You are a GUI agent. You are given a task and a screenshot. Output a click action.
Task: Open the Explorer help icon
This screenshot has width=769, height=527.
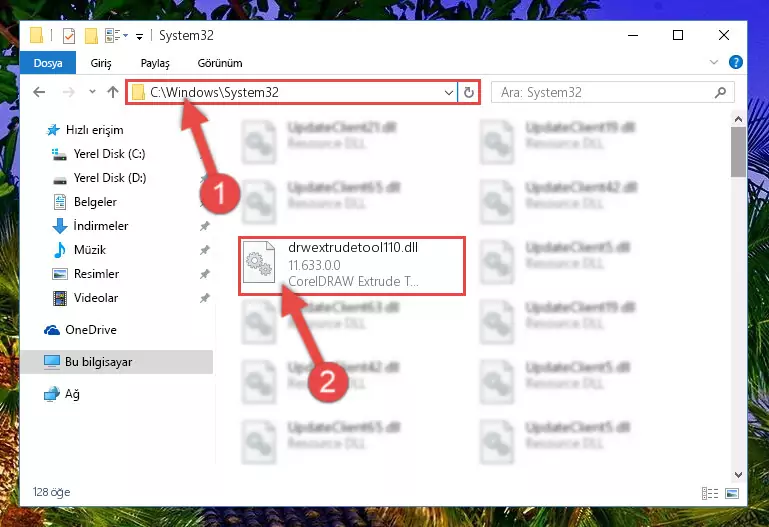pos(735,62)
